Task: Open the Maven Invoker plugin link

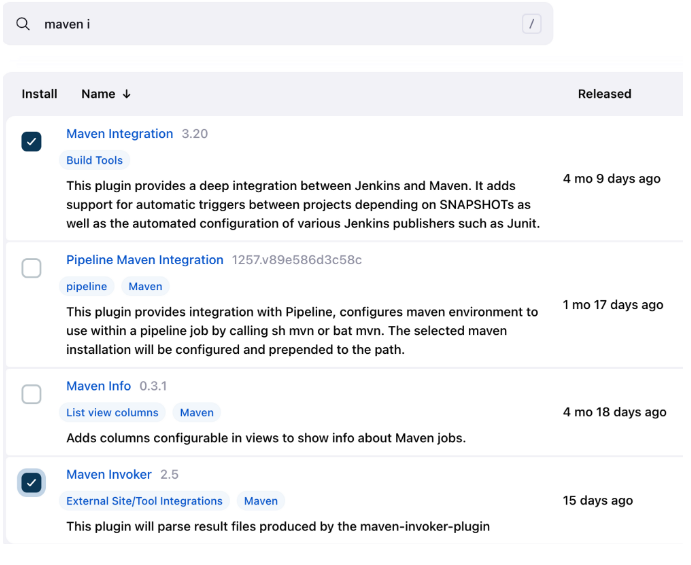Action: [109, 475]
